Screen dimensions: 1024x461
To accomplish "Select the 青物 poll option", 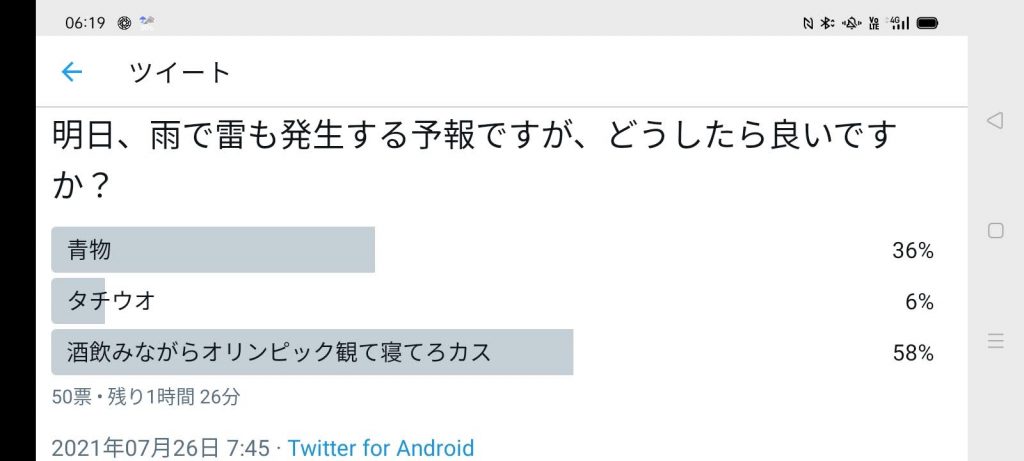I will coord(213,250).
